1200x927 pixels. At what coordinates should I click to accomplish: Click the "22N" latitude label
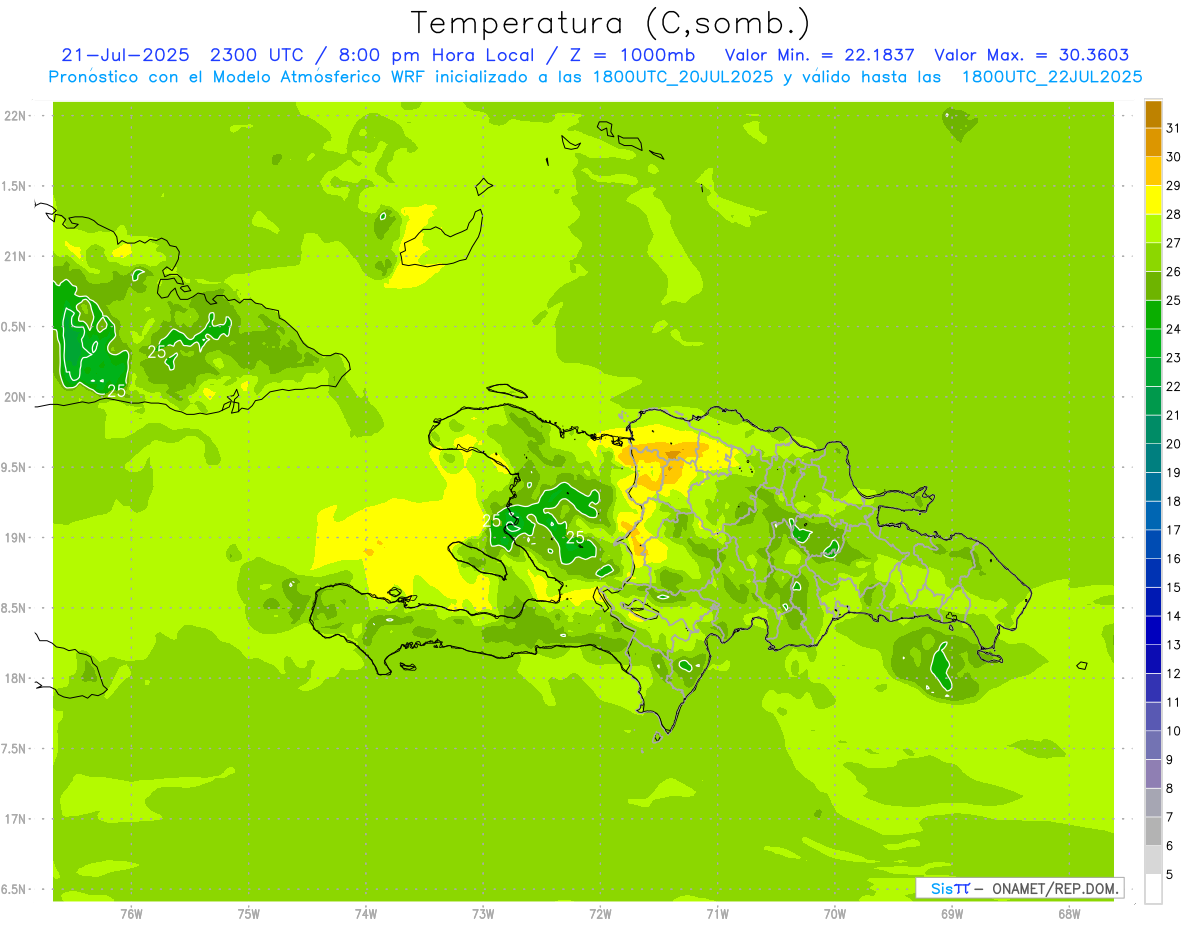pos(16,116)
